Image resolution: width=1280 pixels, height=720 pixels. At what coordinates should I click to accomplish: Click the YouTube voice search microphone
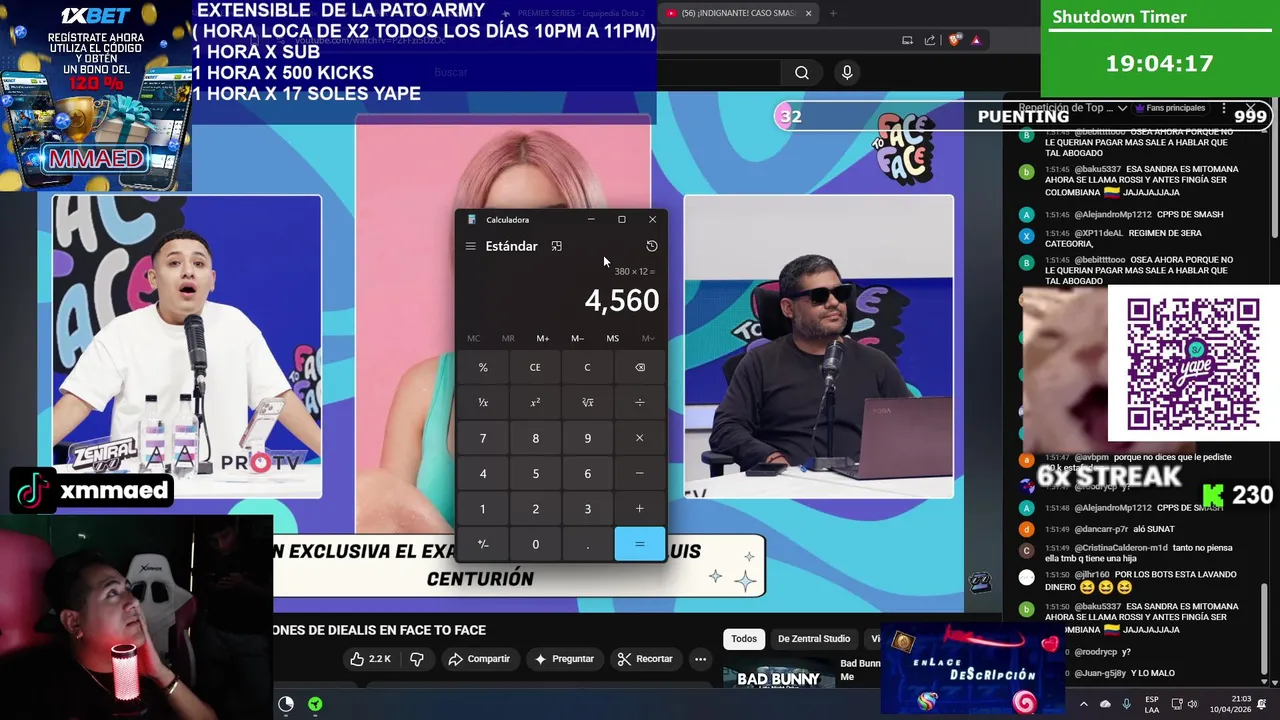click(847, 72)
